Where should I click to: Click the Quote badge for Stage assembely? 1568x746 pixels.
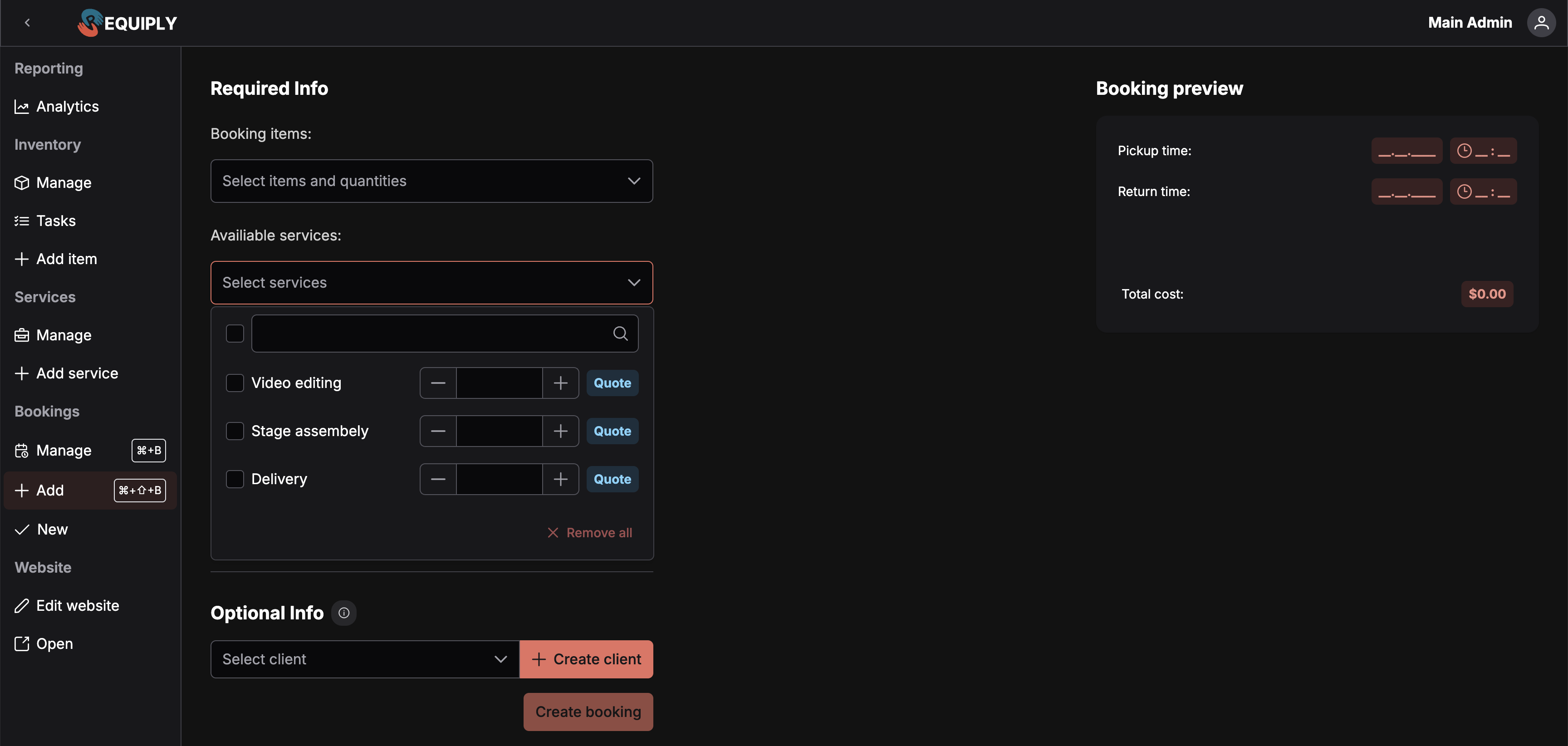[x=612, y=431]
